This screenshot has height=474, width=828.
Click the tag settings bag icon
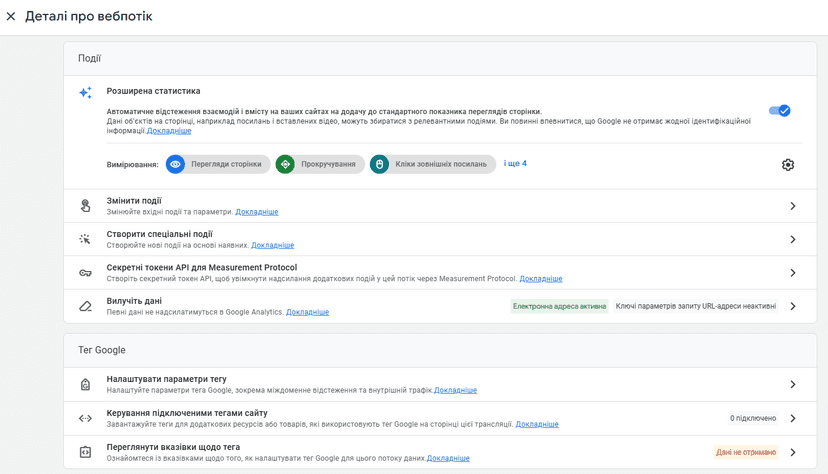coord(85,384)
